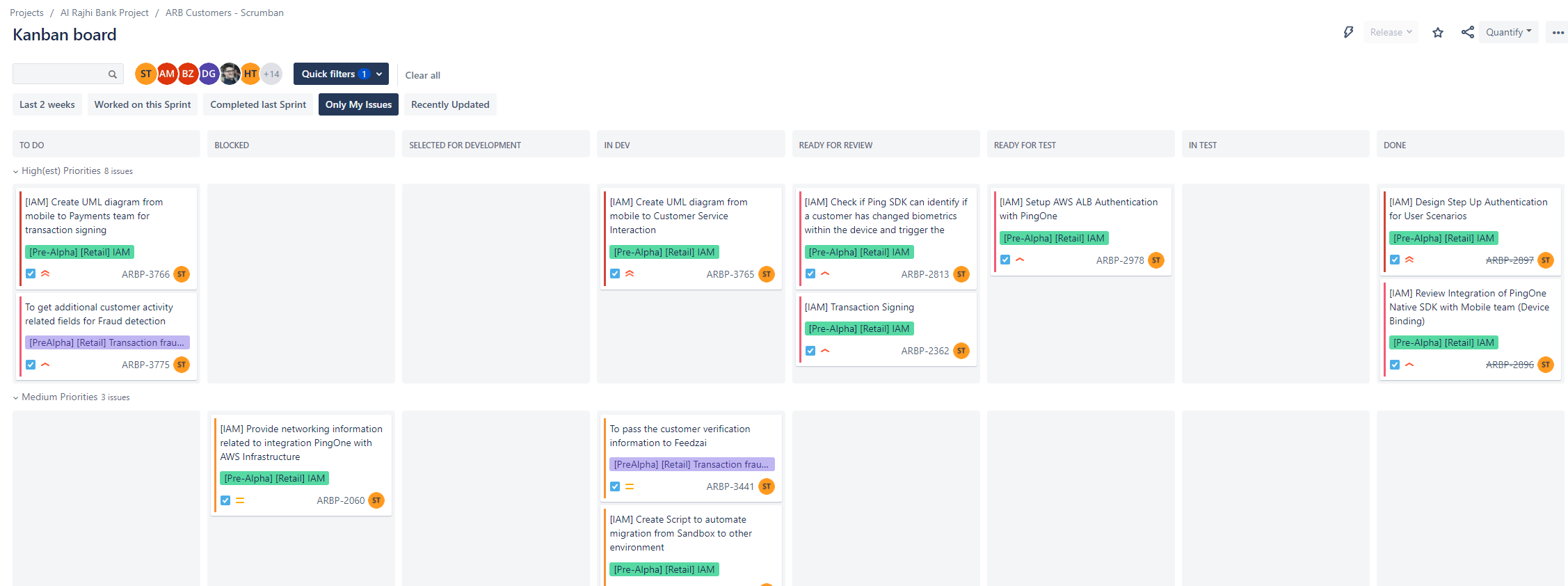The width and height of the screenshot is (1568, 586).
Task: Click assignee avatar on ARBP-3766 card
Action: pos(182,274)
